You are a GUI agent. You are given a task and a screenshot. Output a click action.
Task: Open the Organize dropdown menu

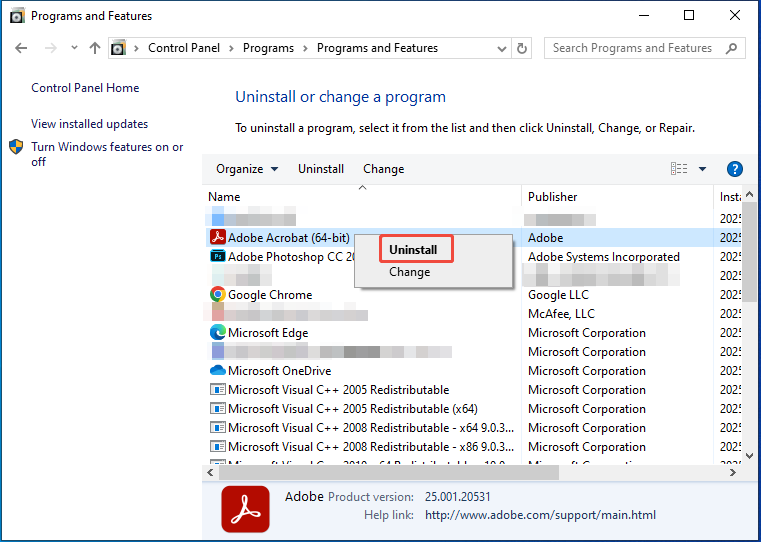pyautogui.click(x=247, y=169)
